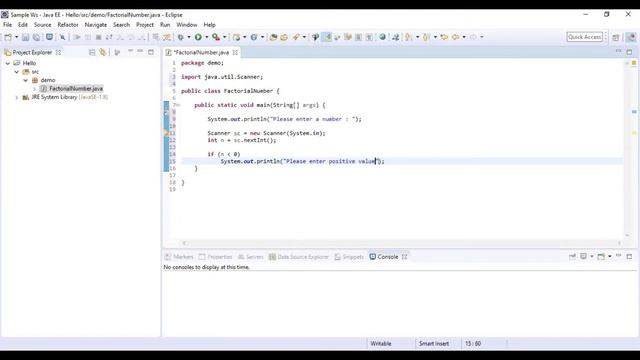Select the FactorialNumber.java editor tab

coord(201,52)
